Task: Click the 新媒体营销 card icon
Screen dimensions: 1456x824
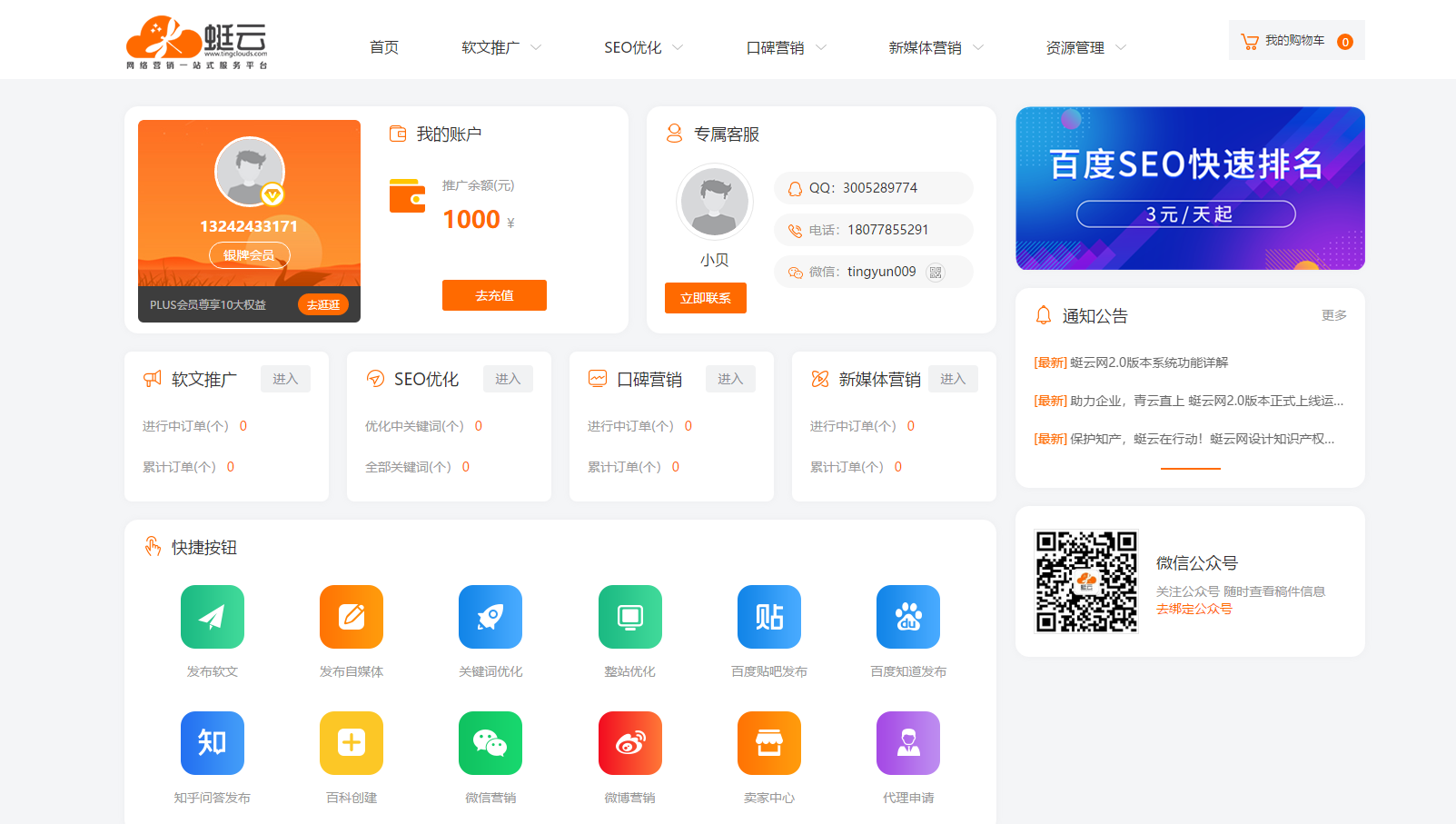Action: (820, 379)
